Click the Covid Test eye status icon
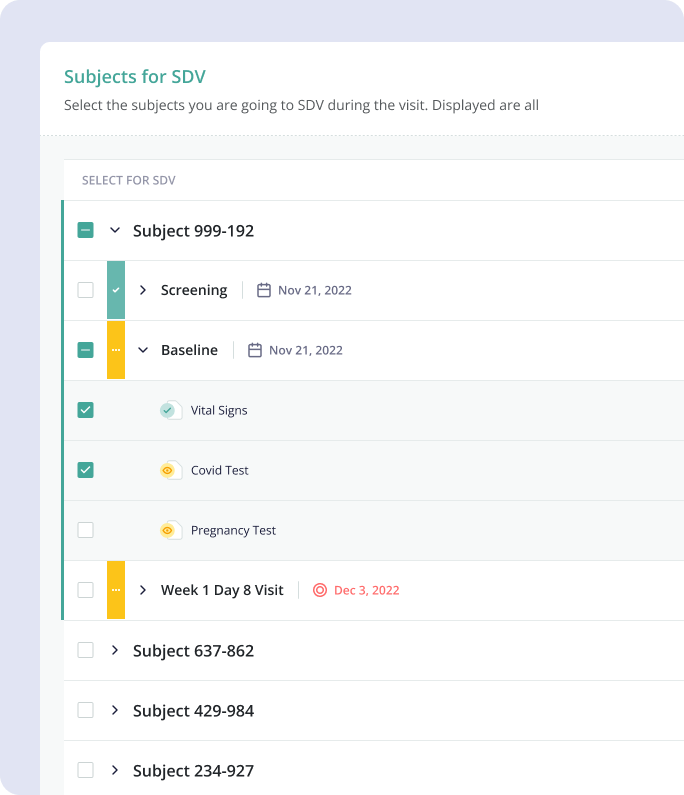 coord(169,470)
